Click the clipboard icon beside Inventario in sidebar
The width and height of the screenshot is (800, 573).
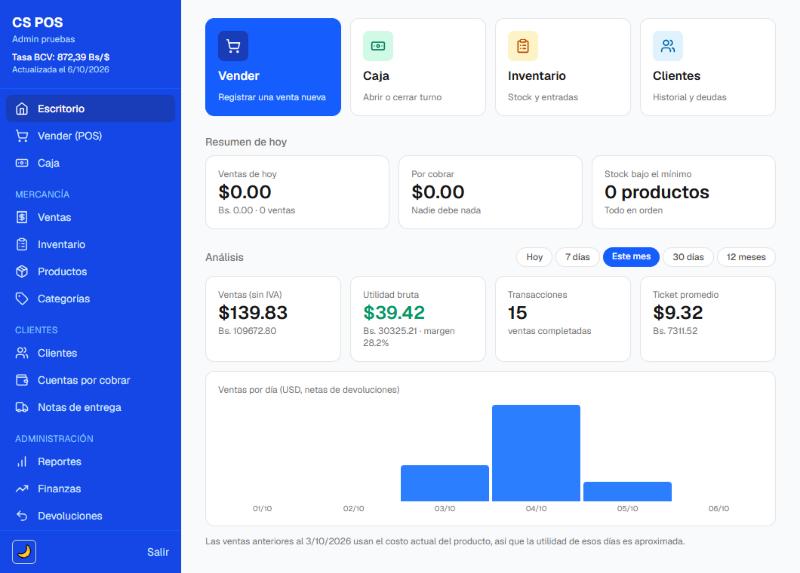click(21, 244)
